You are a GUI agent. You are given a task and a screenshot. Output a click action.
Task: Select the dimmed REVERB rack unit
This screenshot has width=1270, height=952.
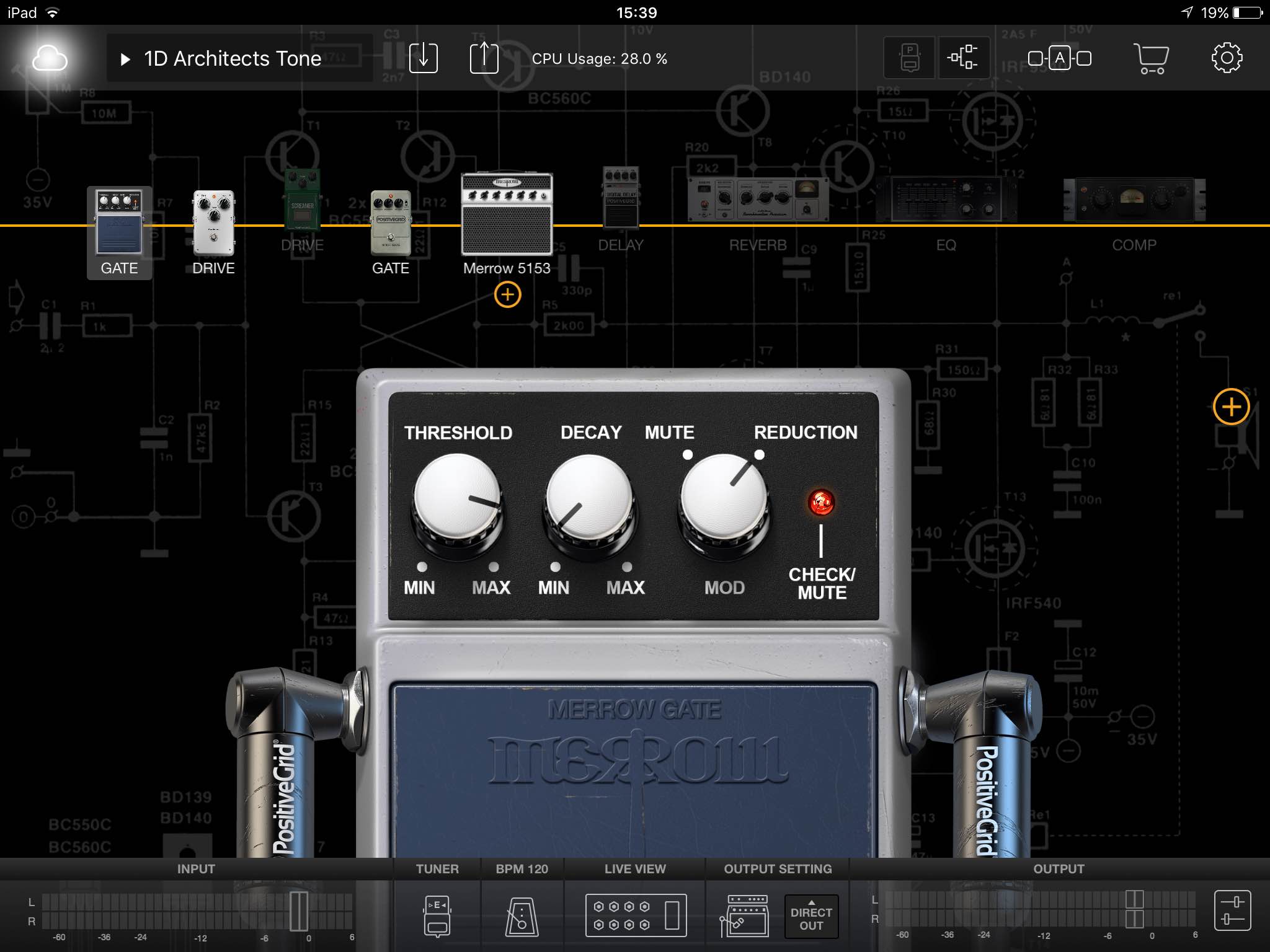point(758,200)
